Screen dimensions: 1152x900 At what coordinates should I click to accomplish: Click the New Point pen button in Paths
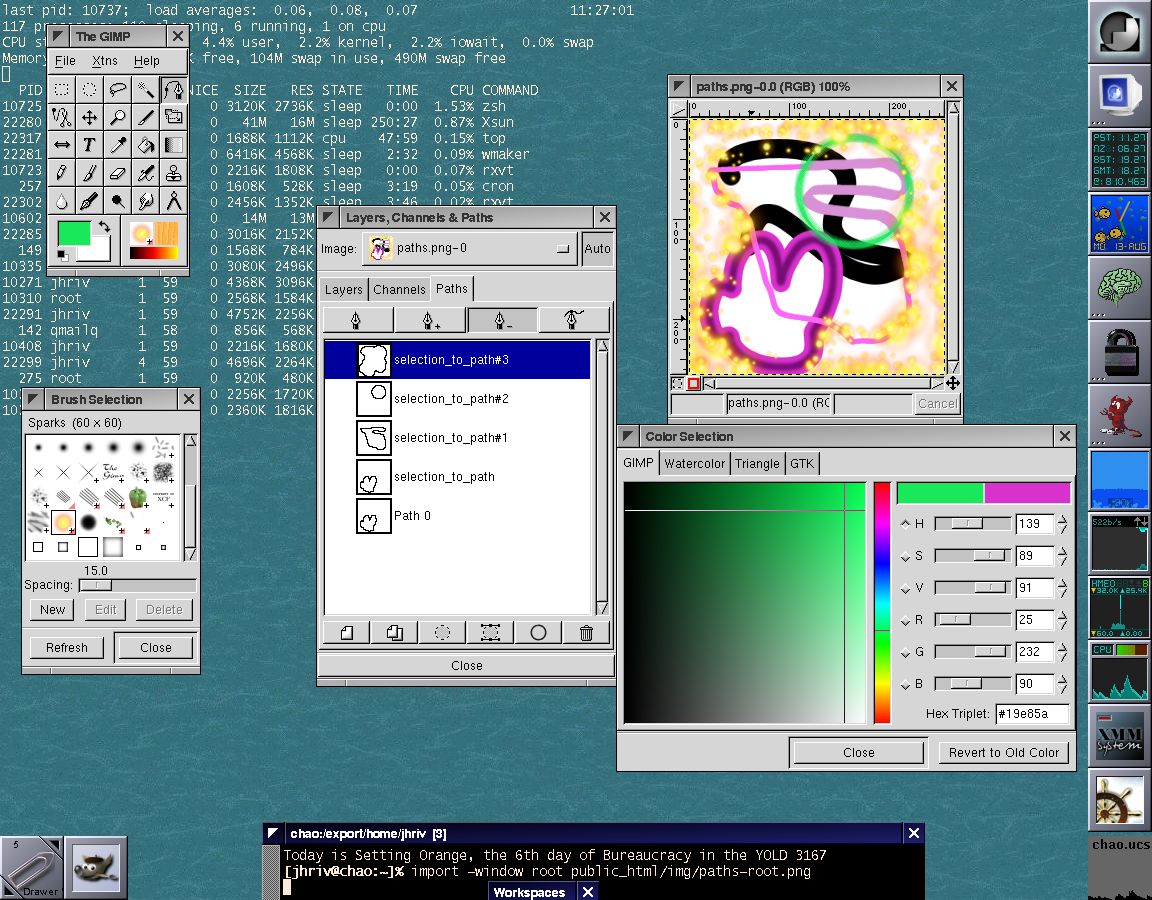[x=356, y=320]
